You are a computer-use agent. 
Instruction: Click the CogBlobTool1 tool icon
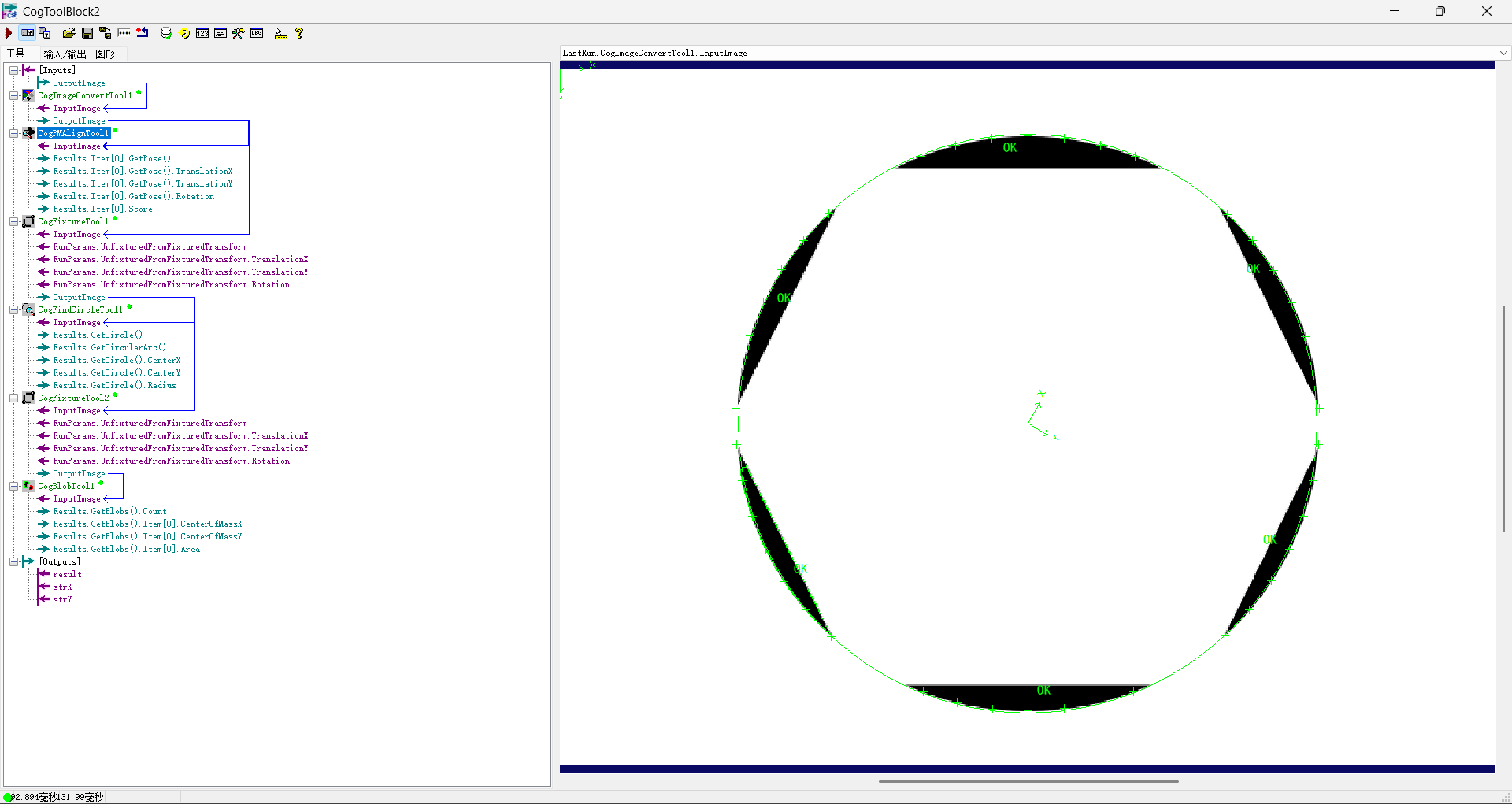(x=28, y=486)
